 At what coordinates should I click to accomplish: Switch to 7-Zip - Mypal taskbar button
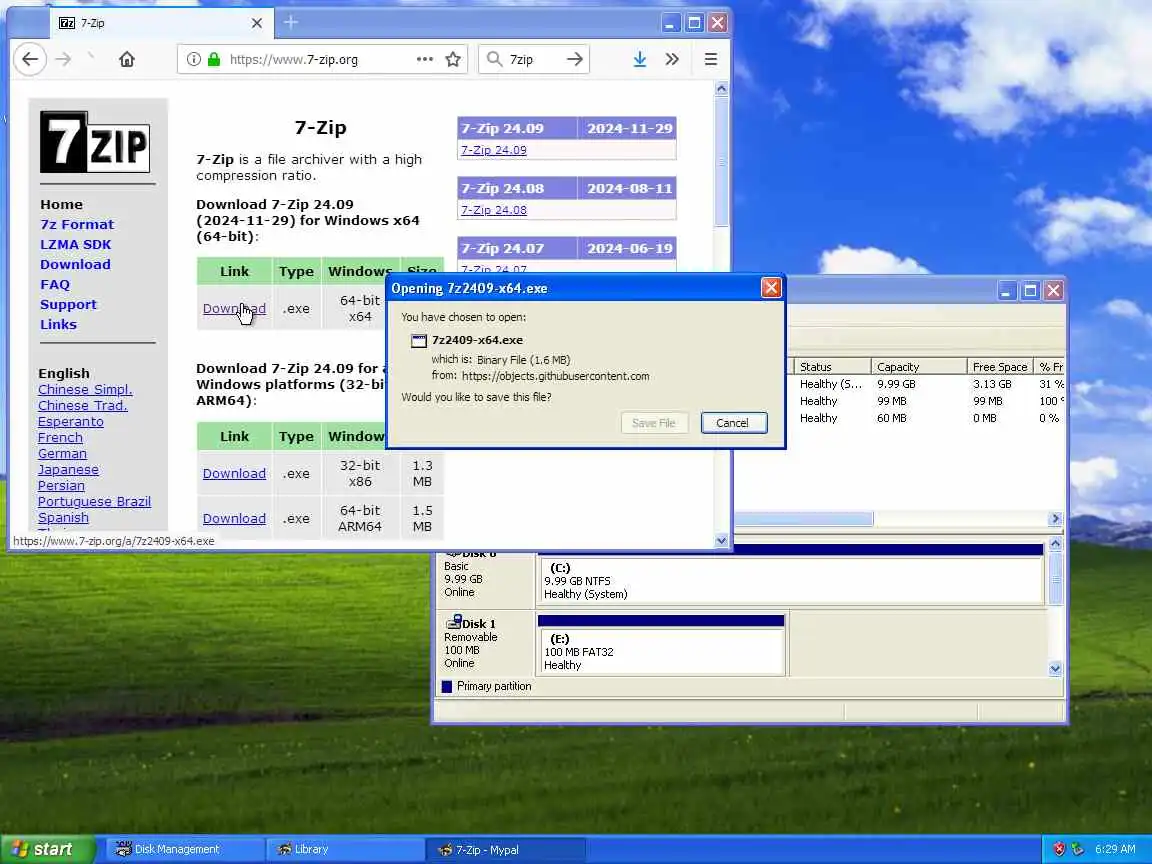click(507, 849)
